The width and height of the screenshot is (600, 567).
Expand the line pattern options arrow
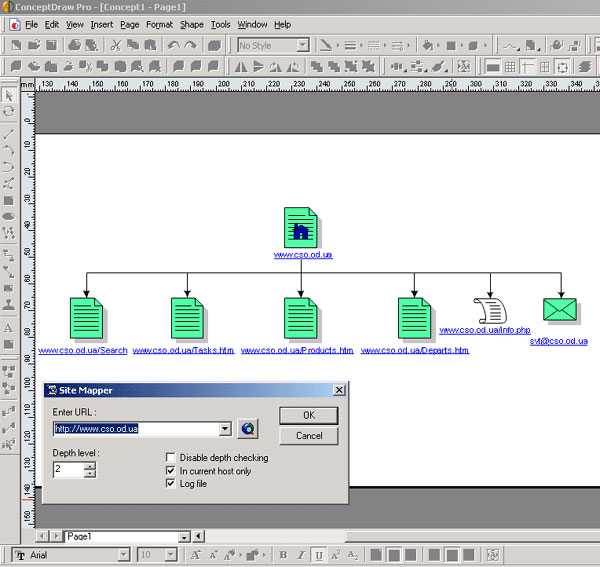tap(385, 46)
